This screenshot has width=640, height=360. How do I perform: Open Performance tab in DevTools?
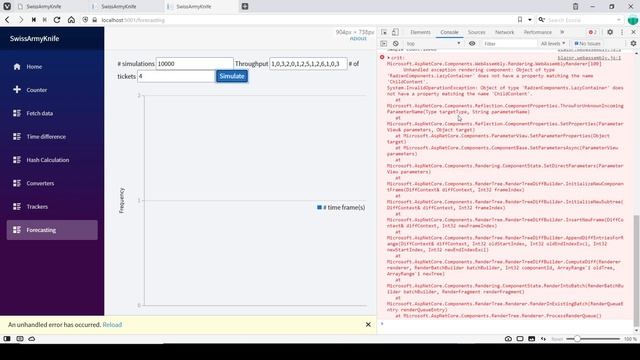(x=537, y=32)
